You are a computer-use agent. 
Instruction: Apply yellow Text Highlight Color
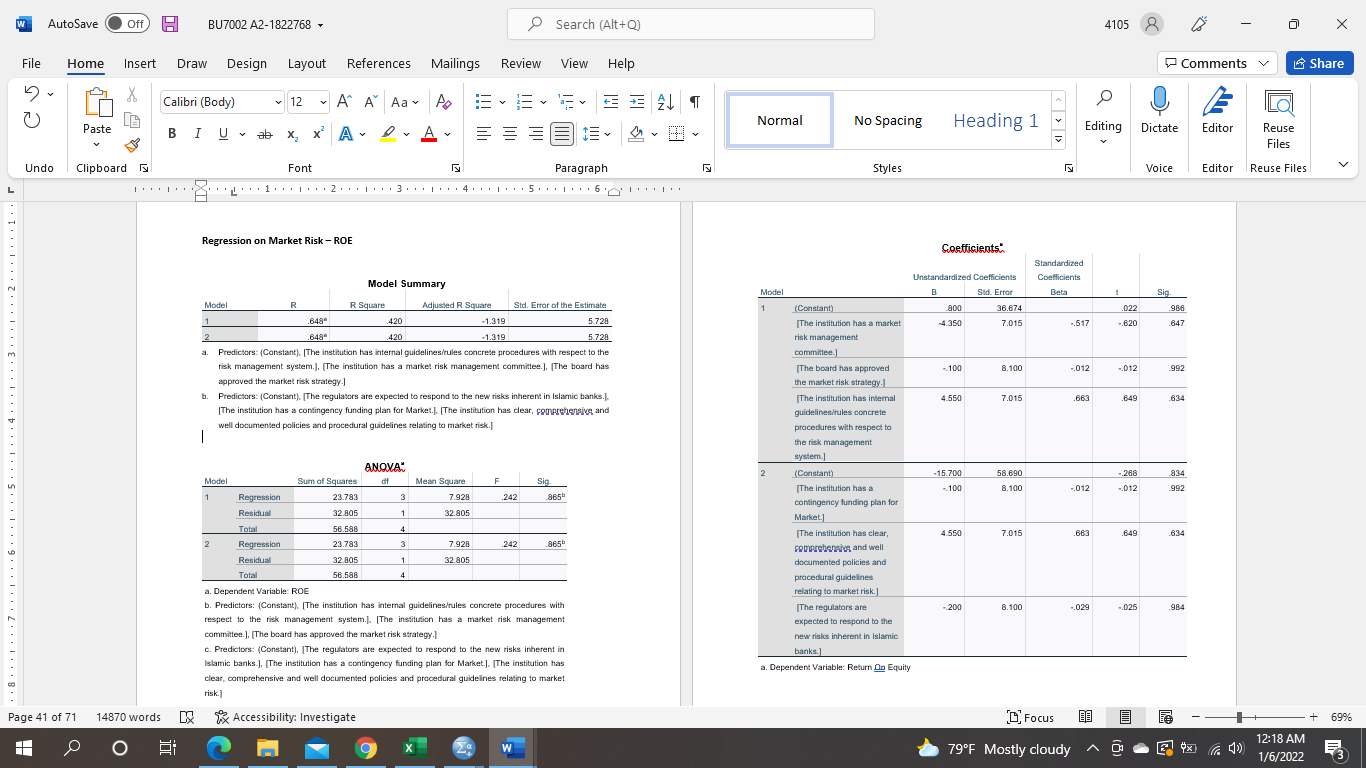coord(389,134)
